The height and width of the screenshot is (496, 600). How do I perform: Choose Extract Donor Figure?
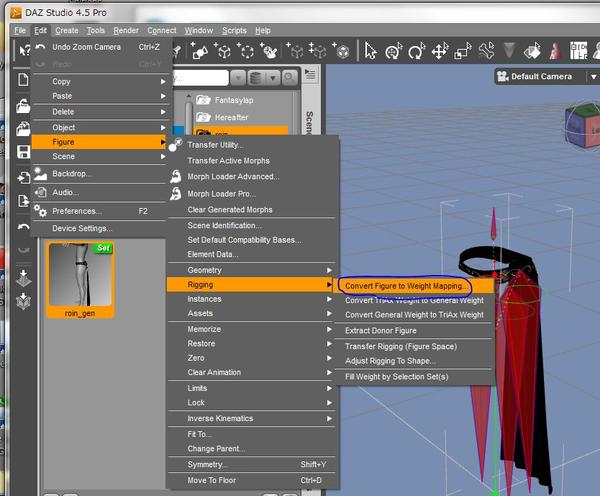point(414,331)
